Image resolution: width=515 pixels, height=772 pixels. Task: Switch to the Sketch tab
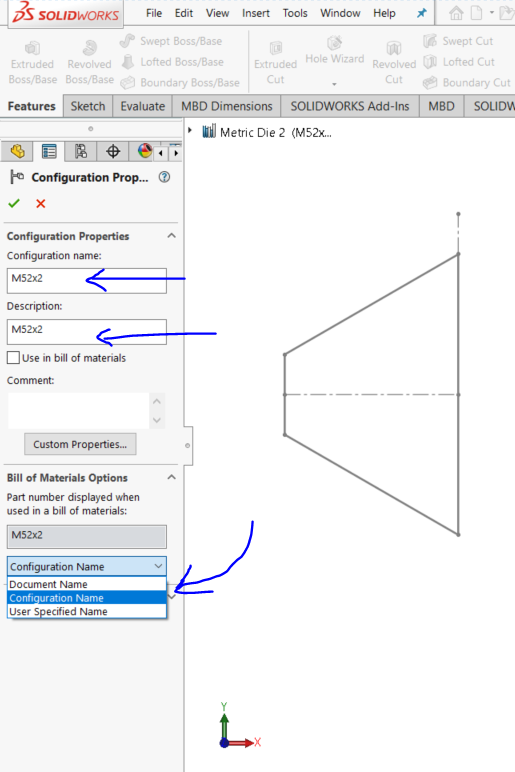pos(88,106)
